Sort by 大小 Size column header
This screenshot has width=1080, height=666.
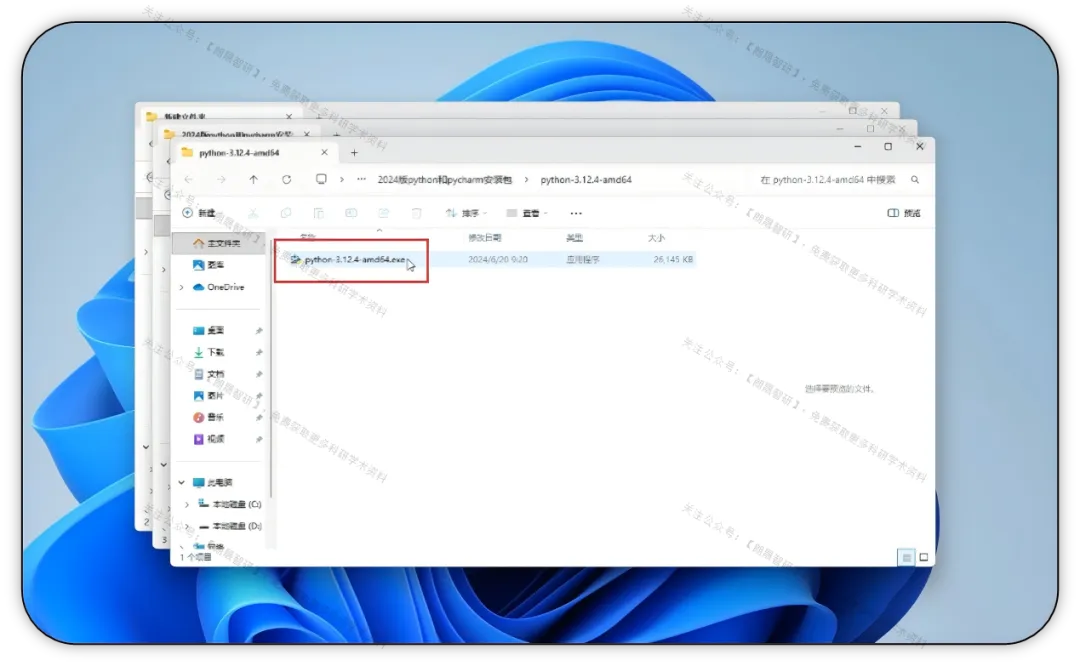[x=656, y=238]
